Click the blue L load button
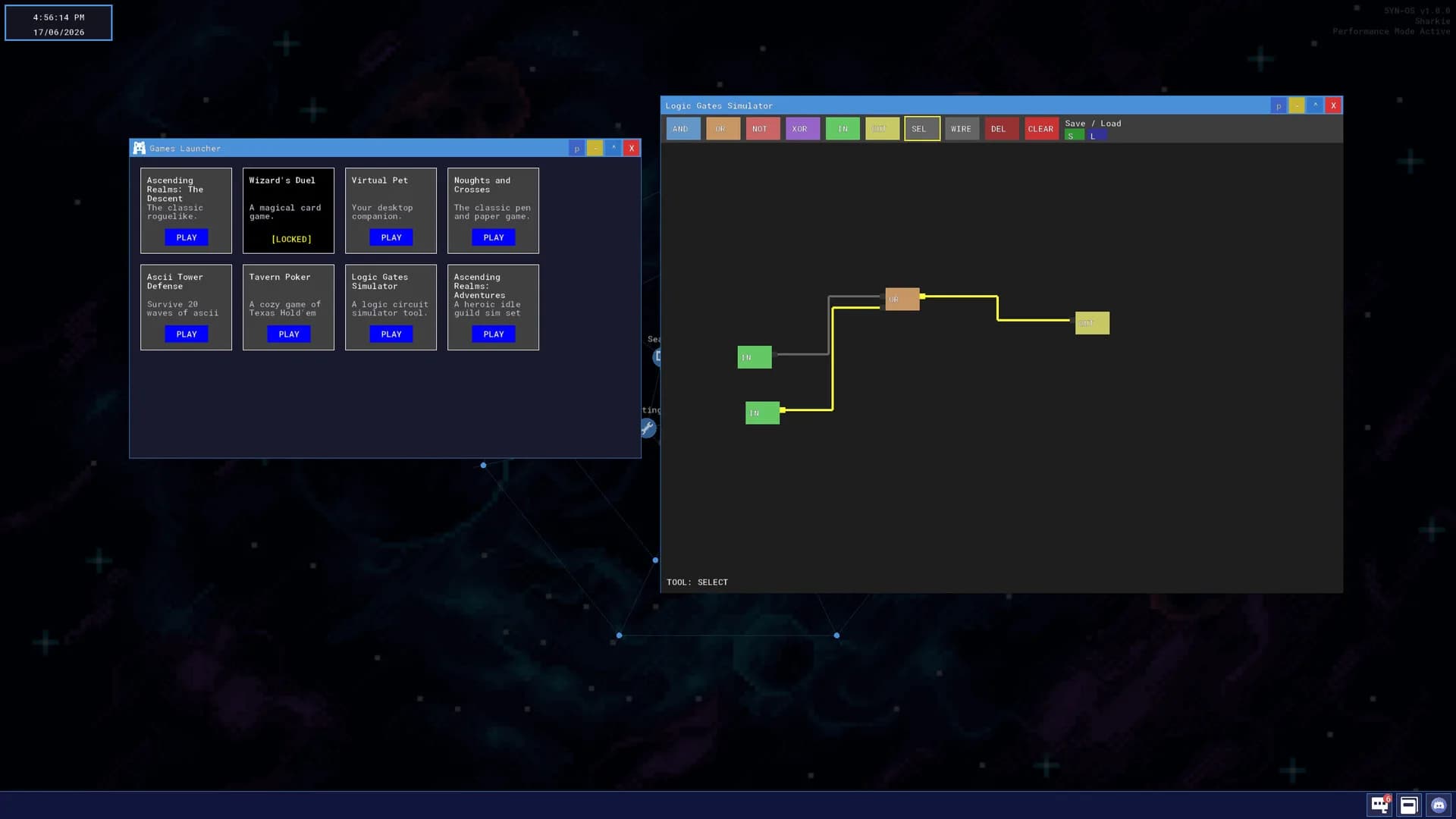This screenshot has width=1456, height=819. click(1097, 136)
